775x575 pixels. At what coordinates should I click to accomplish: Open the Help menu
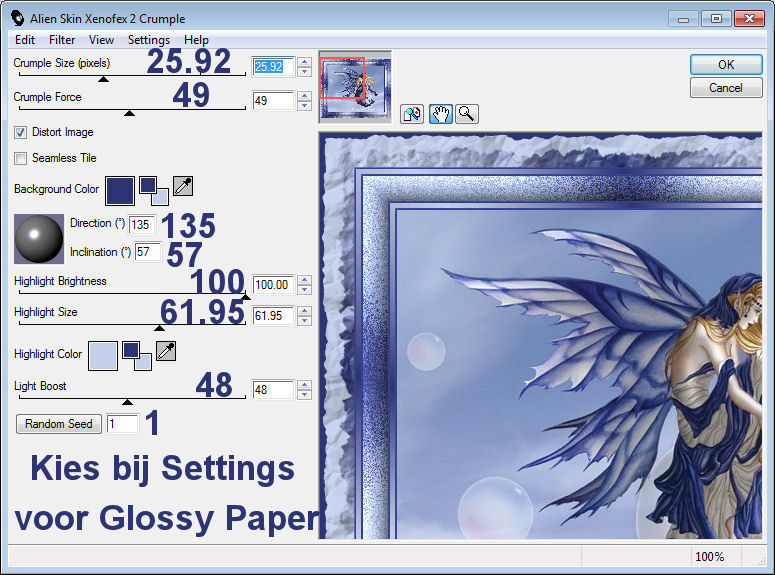click(196, 40)
